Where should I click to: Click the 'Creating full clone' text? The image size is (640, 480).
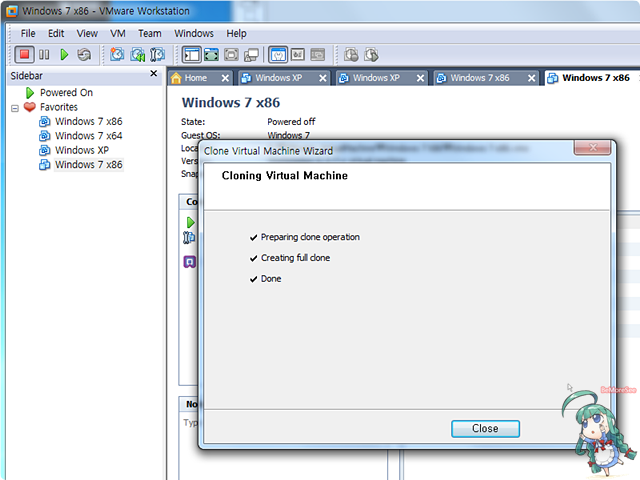pyautogui.click(x=296, y=258)
